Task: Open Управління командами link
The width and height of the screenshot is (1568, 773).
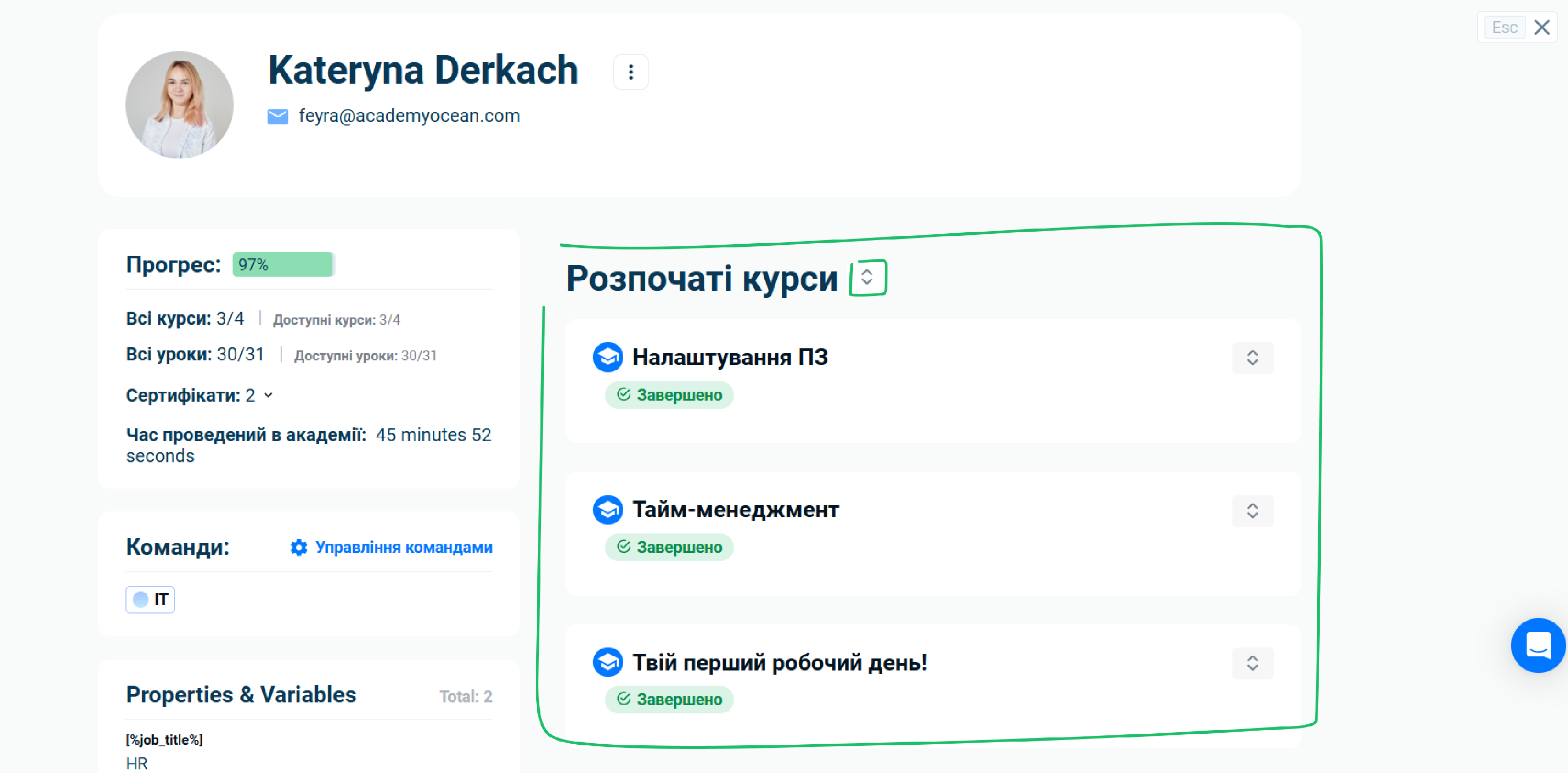Action: [403, 547]
